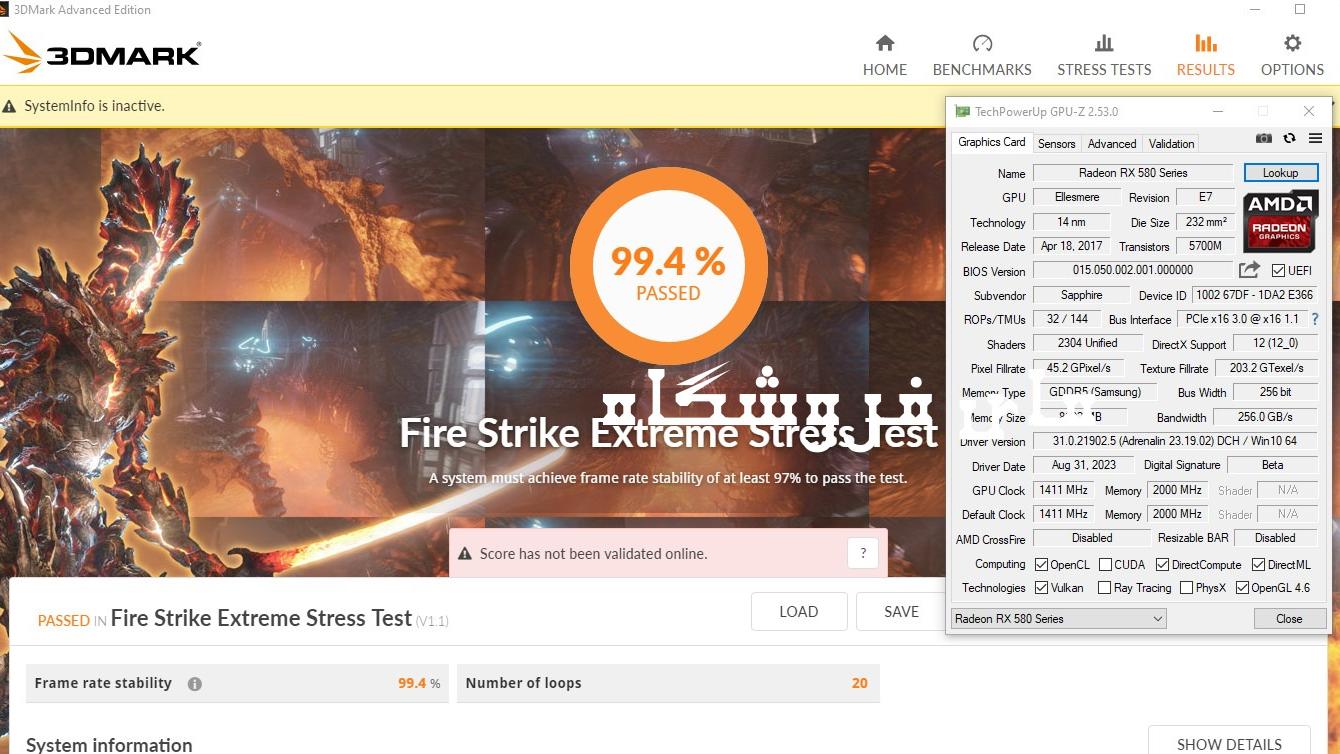Minimize the GPU-Z window
This screenshot has height=754, width=1340.
click(x=1217, y=111)
